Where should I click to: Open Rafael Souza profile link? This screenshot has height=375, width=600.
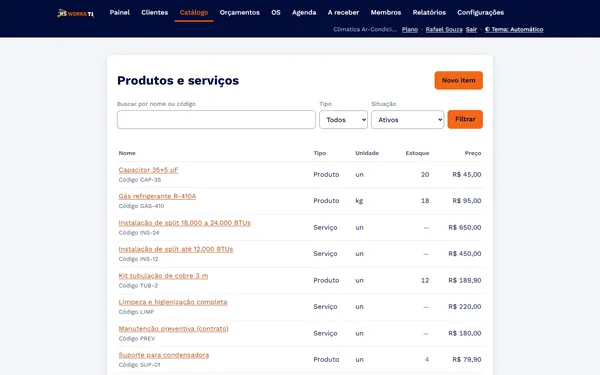[x=444, y=29]
